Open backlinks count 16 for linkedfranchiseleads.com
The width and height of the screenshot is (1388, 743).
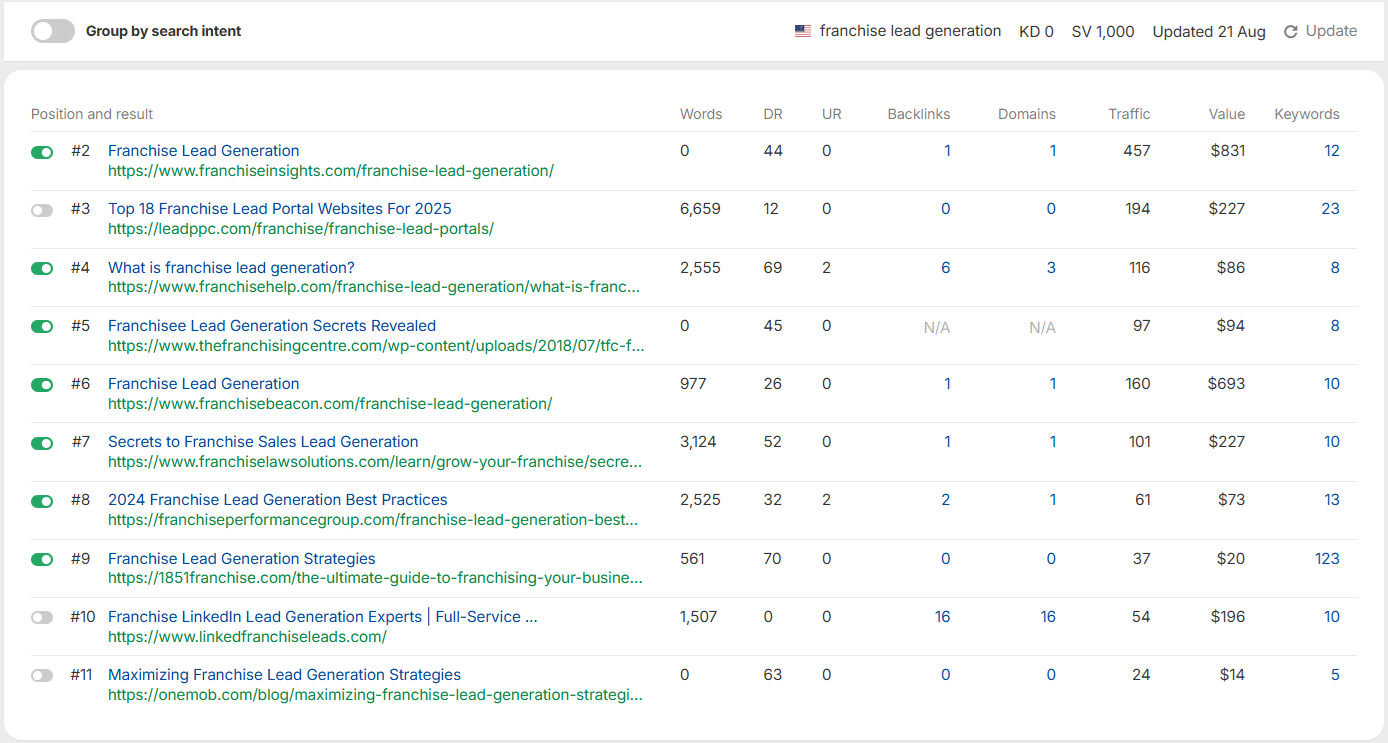tap(943, 617)
